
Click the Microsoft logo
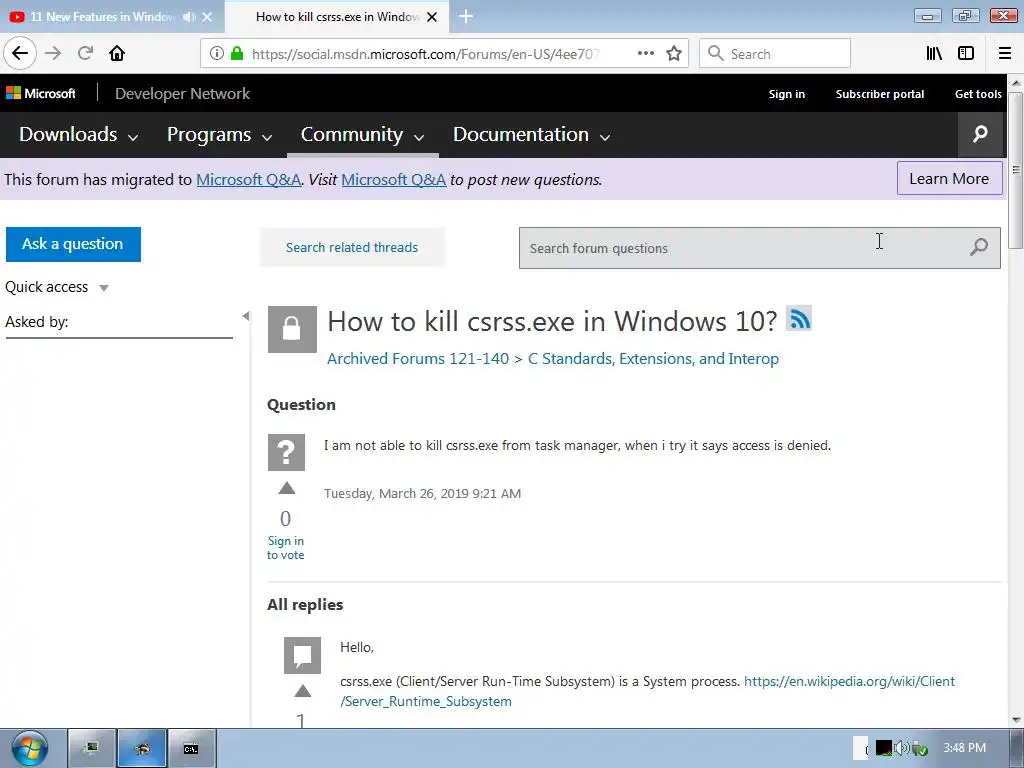pos(40,93)
